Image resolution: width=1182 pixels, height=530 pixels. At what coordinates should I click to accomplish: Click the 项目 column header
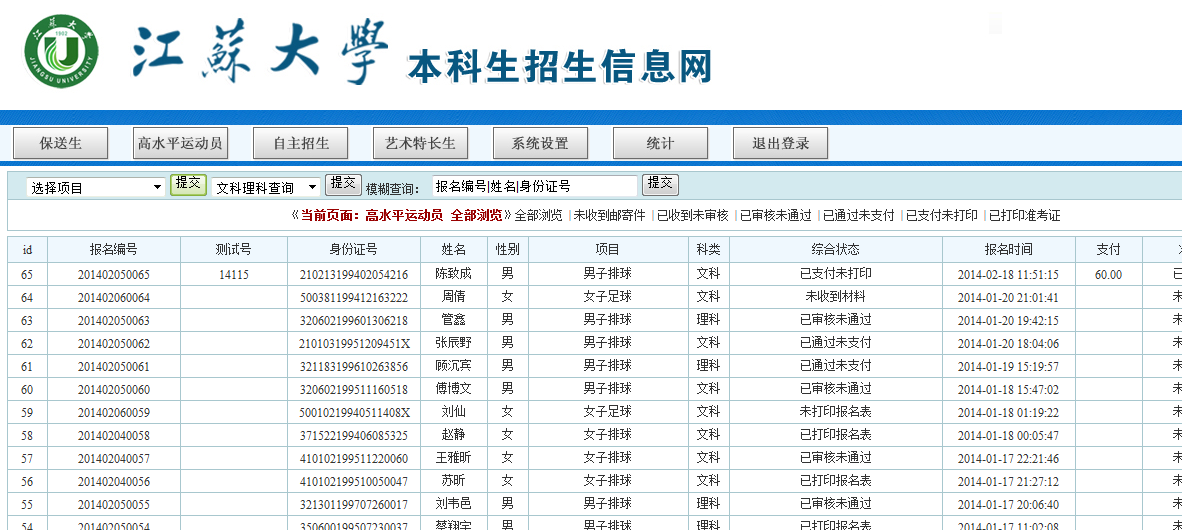[x=608, y=250]
